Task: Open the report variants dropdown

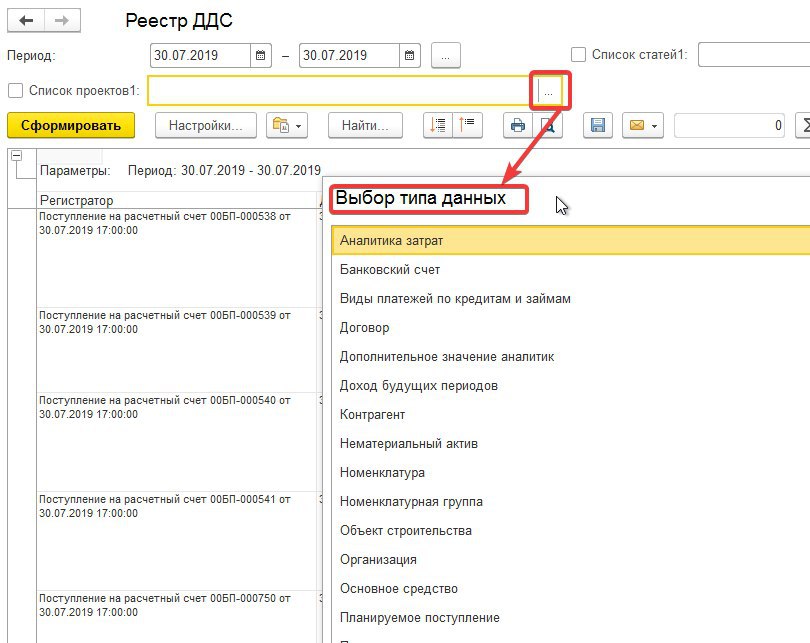Action: click(287, 126)
